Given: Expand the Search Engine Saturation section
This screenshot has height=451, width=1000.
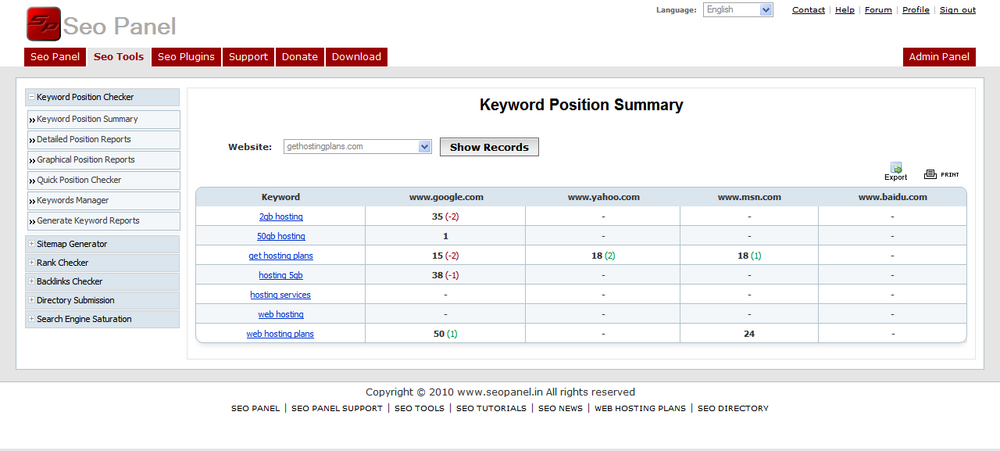Looking at the screenshot, I should 31,319.
